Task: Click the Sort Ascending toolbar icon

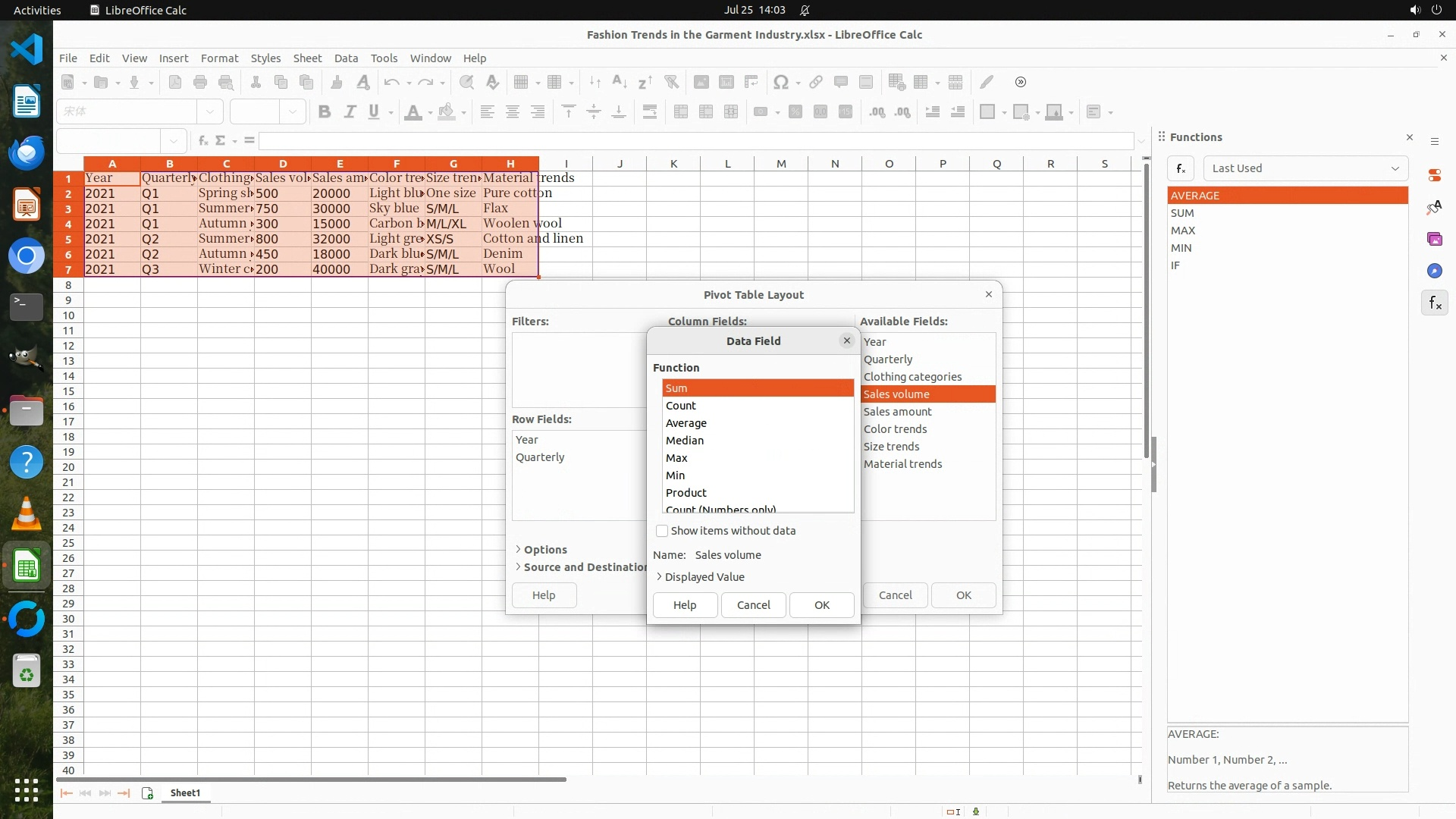Action: pos(619,82)
